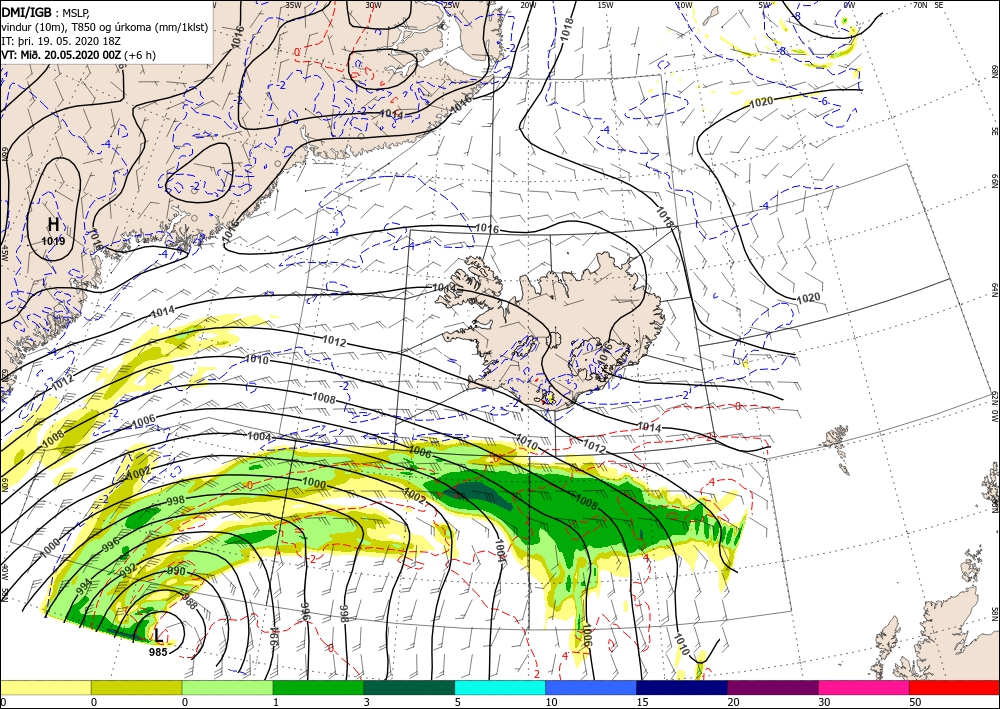Click the legend value 20
Viewport: 1000px width, 709px height.
(732, 703)
